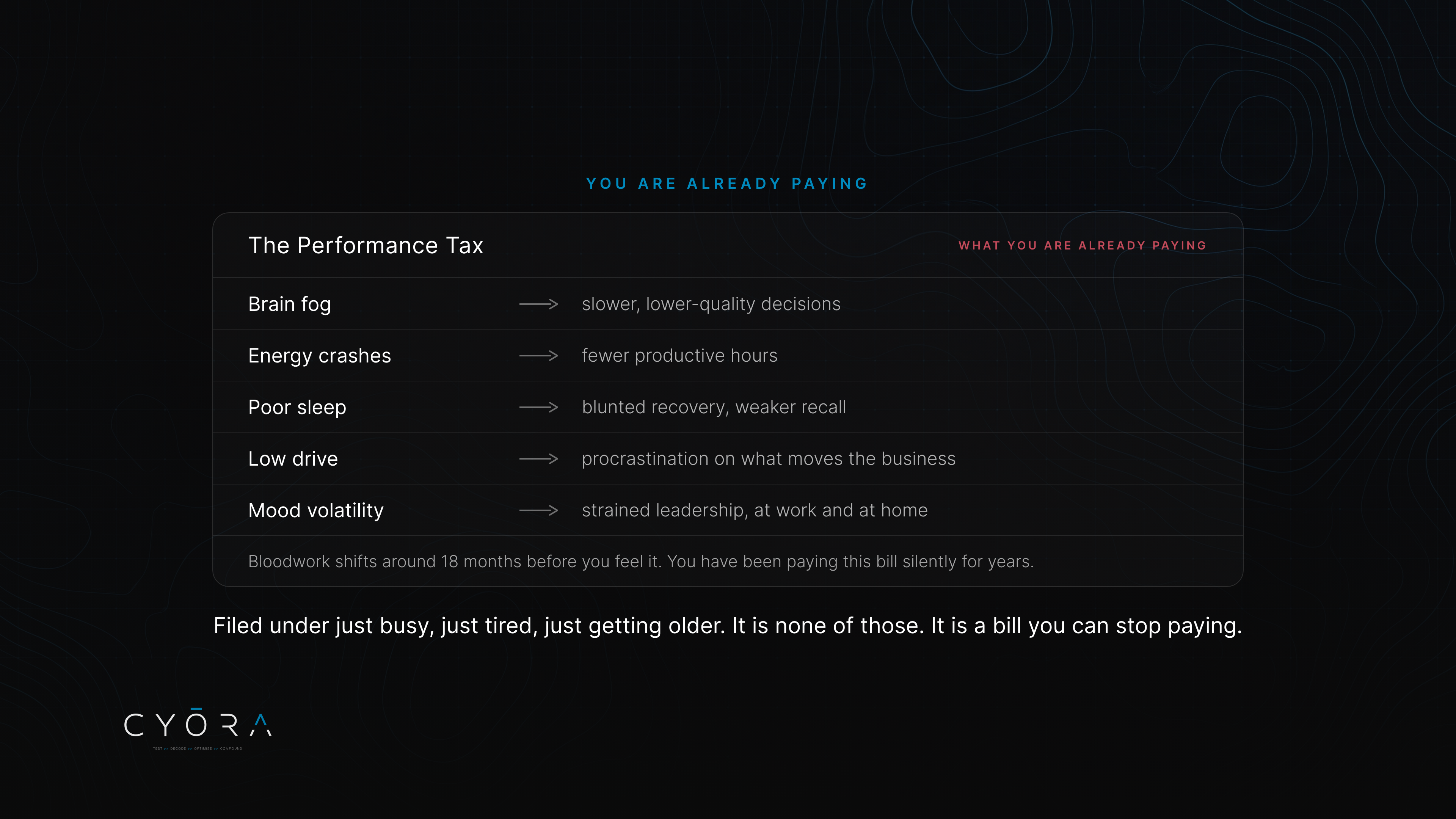Select the 'Brain fog' row label

289,304
